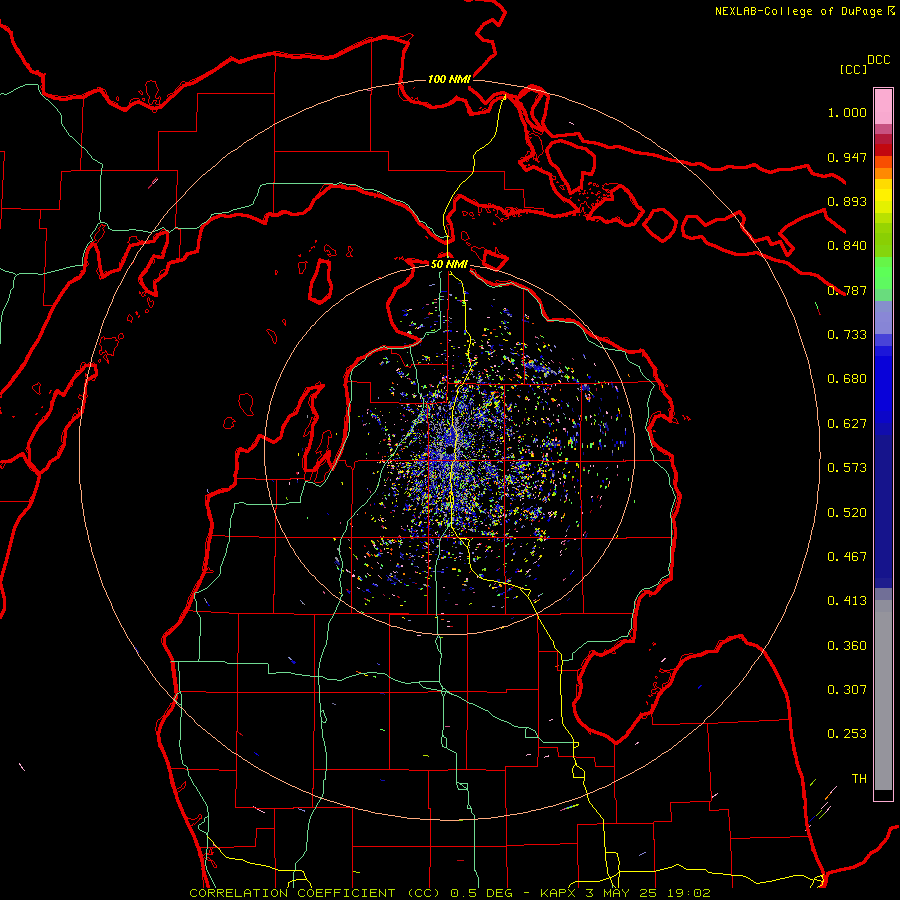Click the TH threshold label on legend

click(x=859, y=779)
